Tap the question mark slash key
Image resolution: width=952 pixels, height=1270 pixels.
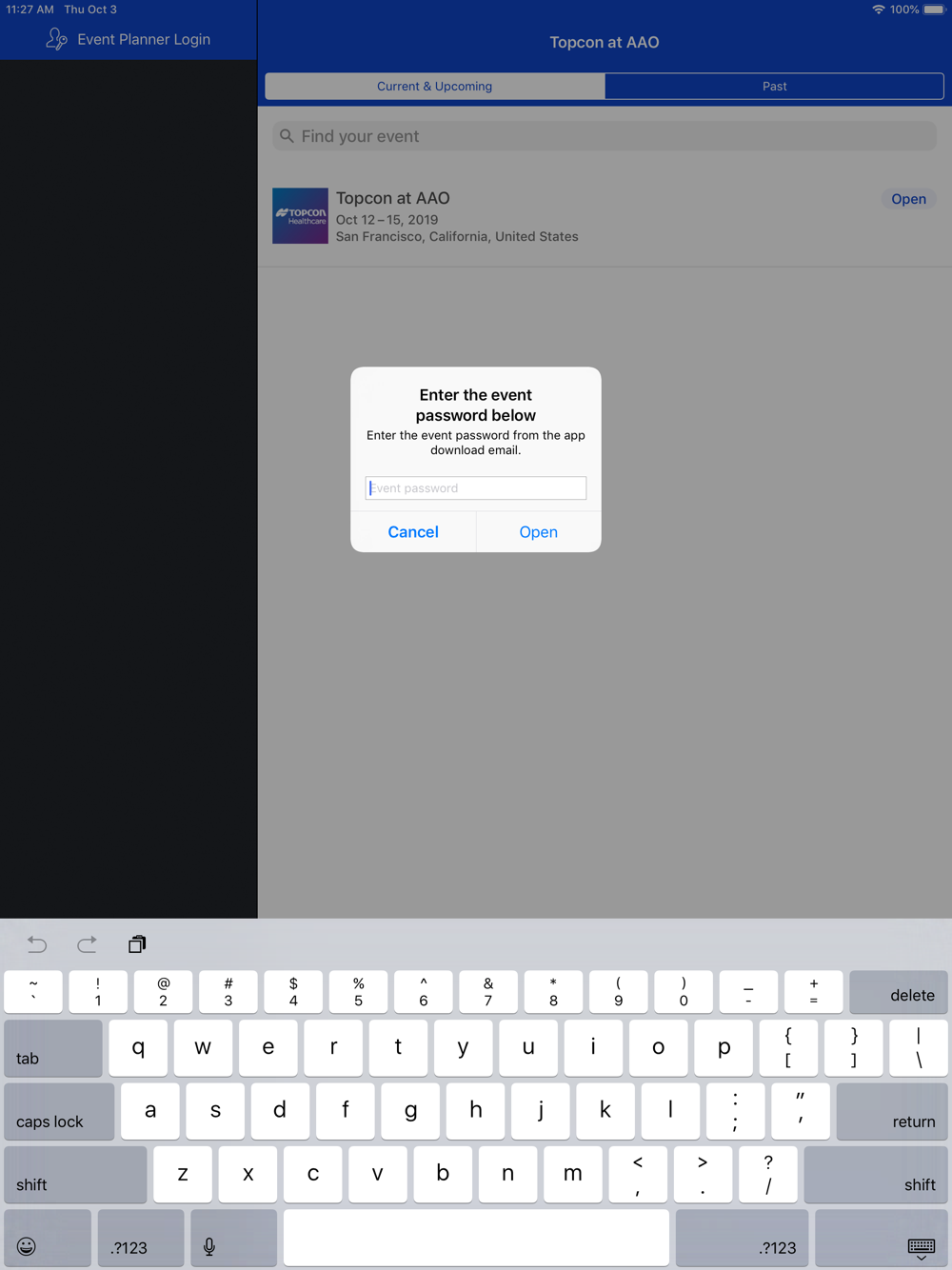[768, 1175]
